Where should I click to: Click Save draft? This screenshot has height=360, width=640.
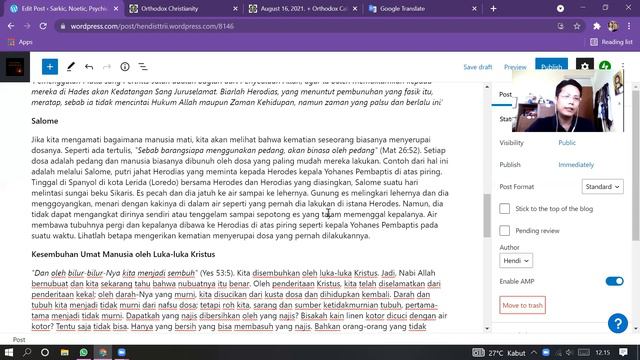478,67
